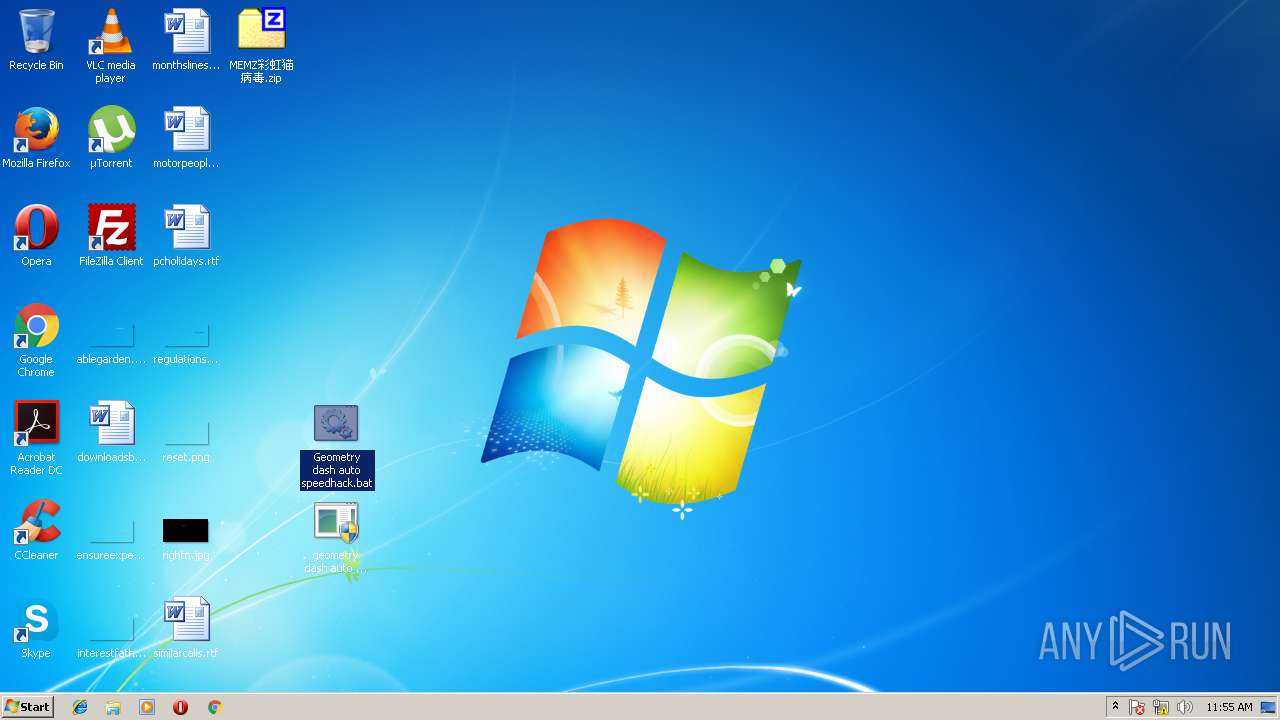Screen dimensions: 1280x720
Task: Open the Start menu
Action: 27,706
